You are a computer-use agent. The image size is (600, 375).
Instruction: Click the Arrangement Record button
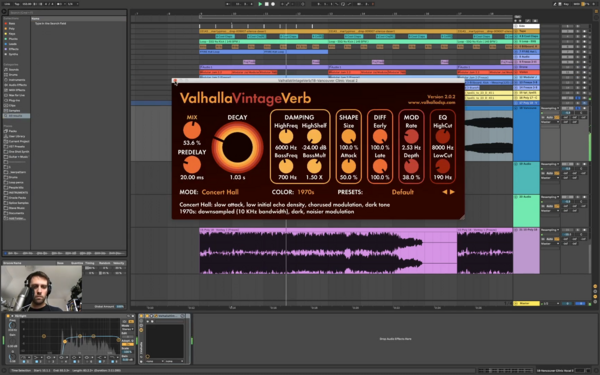pos(273,4)
